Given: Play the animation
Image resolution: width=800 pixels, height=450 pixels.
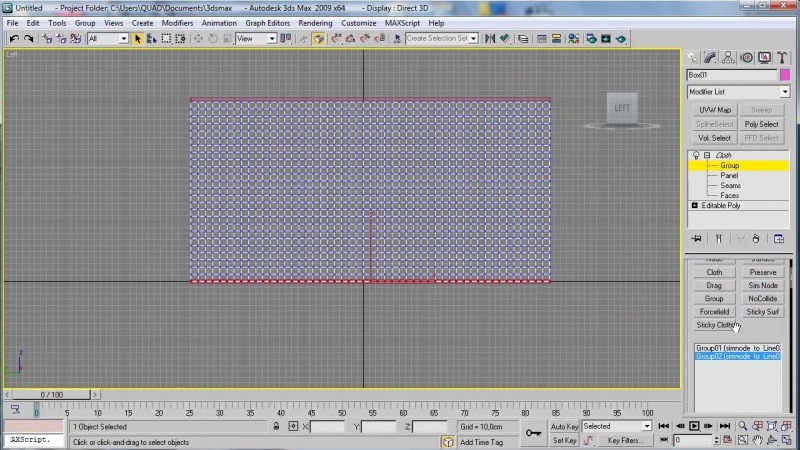Looking at the screenshot, I should [x=694, y=426].
